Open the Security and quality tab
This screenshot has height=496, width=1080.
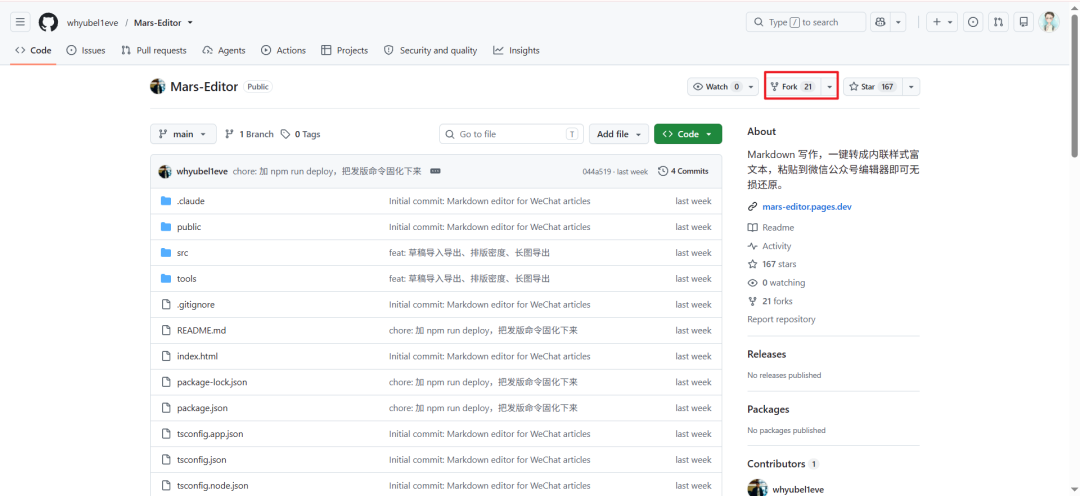tap(430, 50)
